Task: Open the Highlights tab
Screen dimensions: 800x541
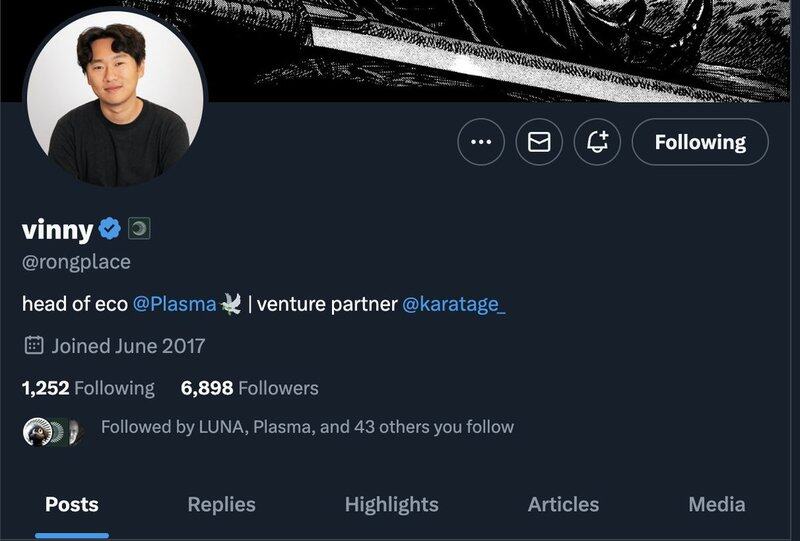Action: click(391, 505)
